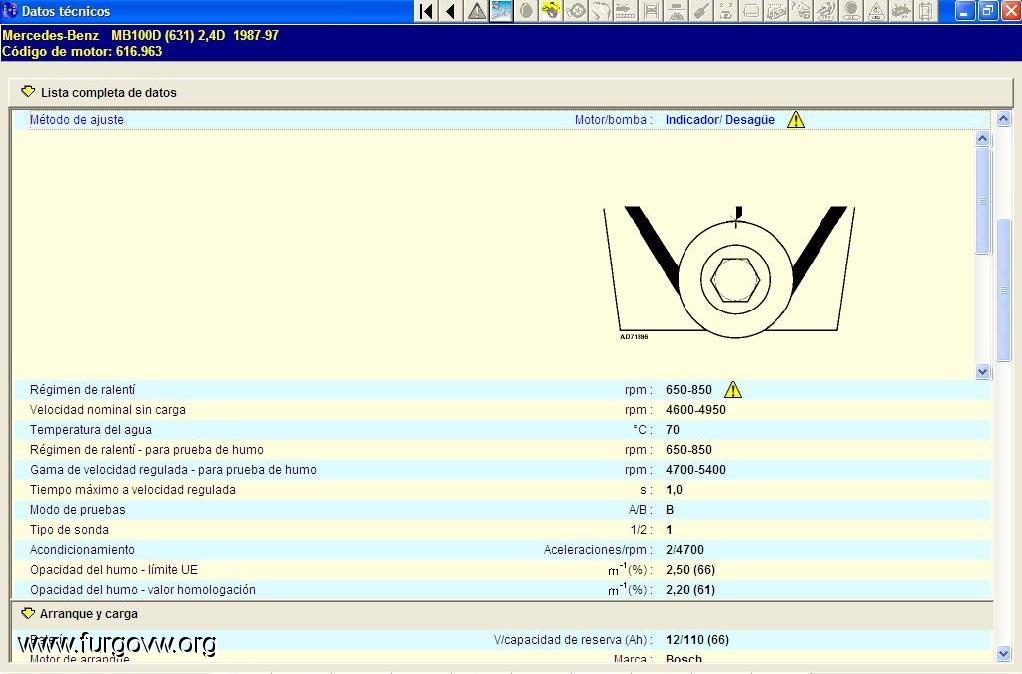Click the gray oval toolbar icon
Viewport: 1022px width, 674px height.
(x=526, y=11)
